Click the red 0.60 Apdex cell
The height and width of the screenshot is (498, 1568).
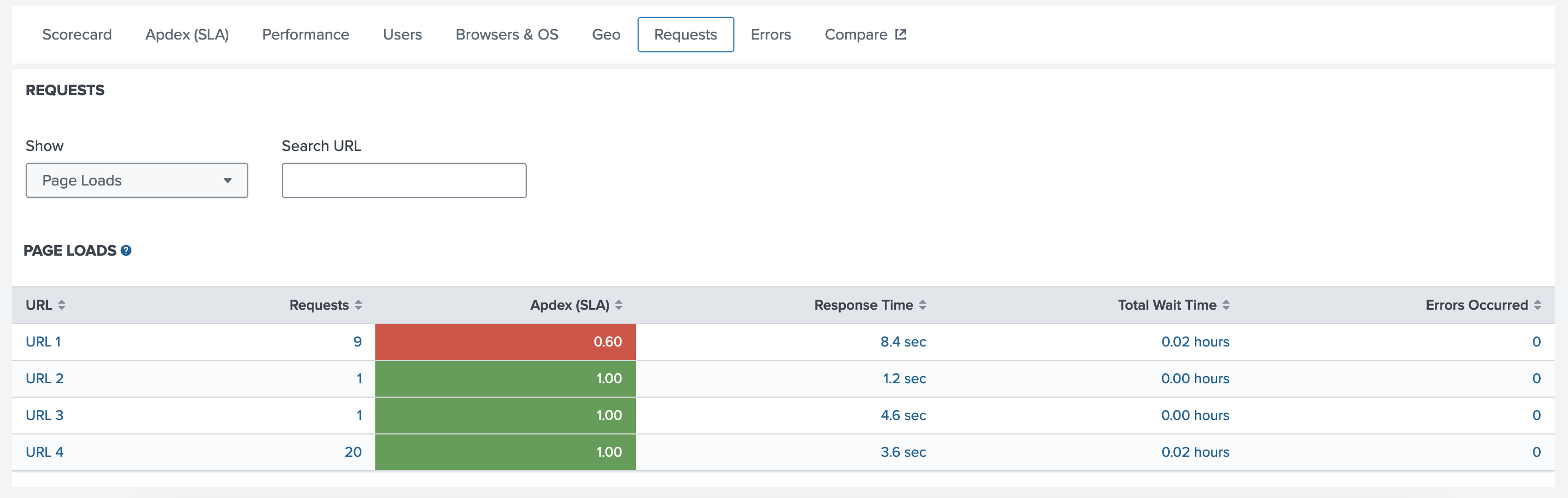(x=505, y=342)
